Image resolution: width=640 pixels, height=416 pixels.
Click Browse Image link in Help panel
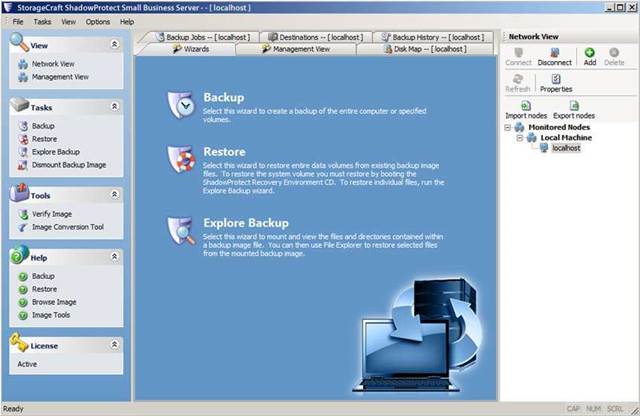point(54,303)
